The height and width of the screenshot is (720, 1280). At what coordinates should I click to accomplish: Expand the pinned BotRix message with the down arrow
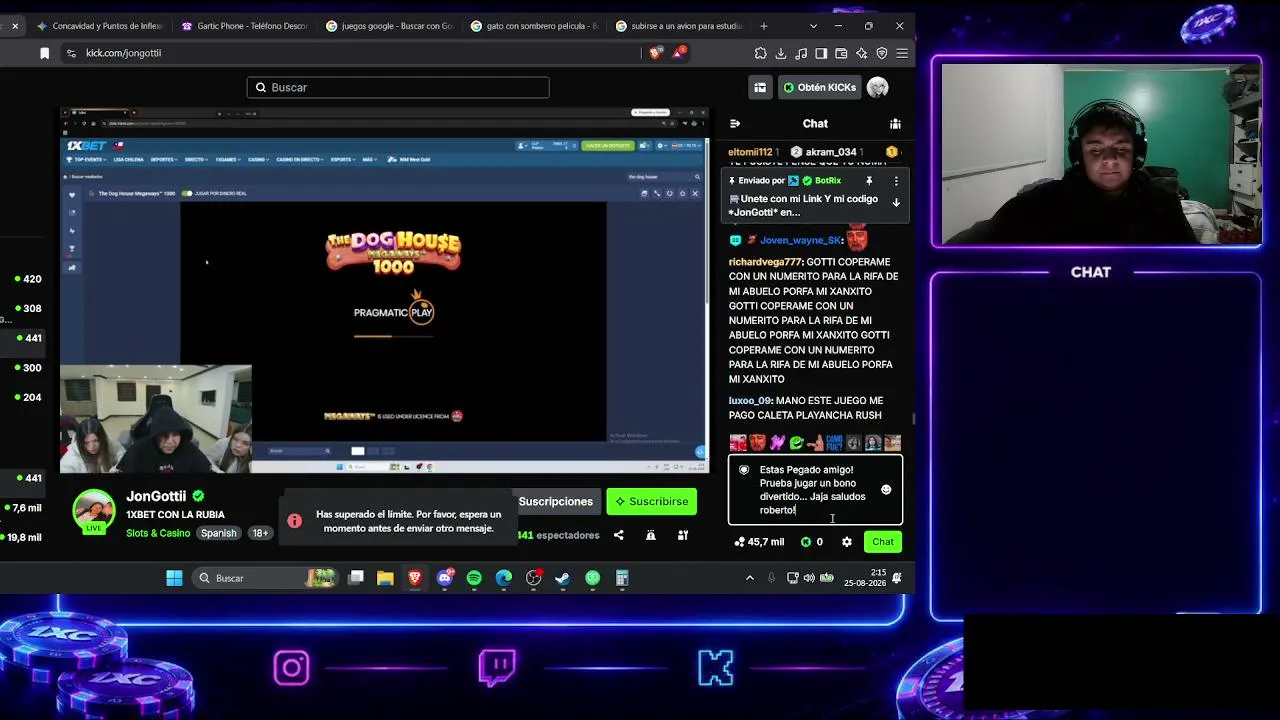pos(896,203)
